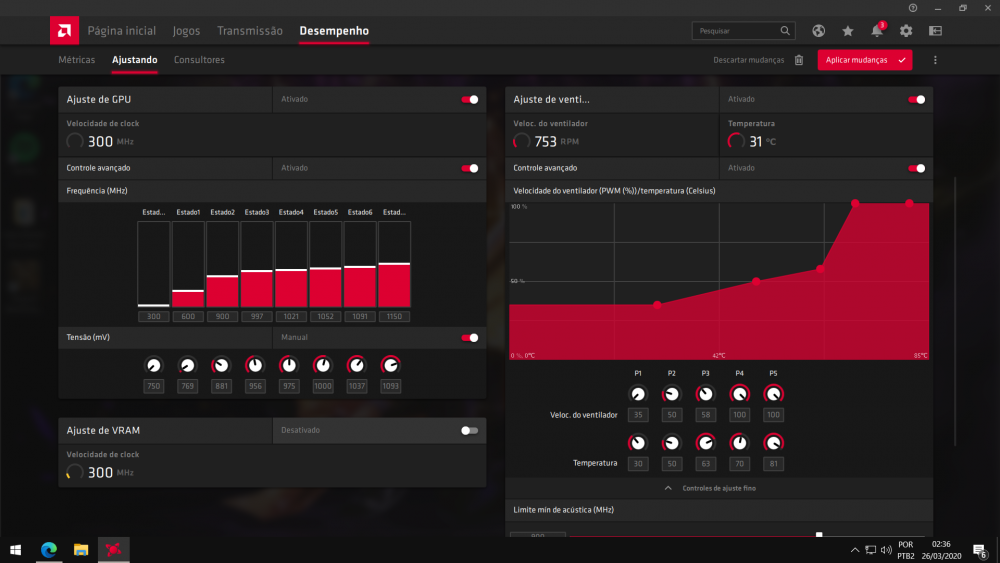Click the favorites star icon
Viewport: 1000px width, 563px height.
pos(848,31)
